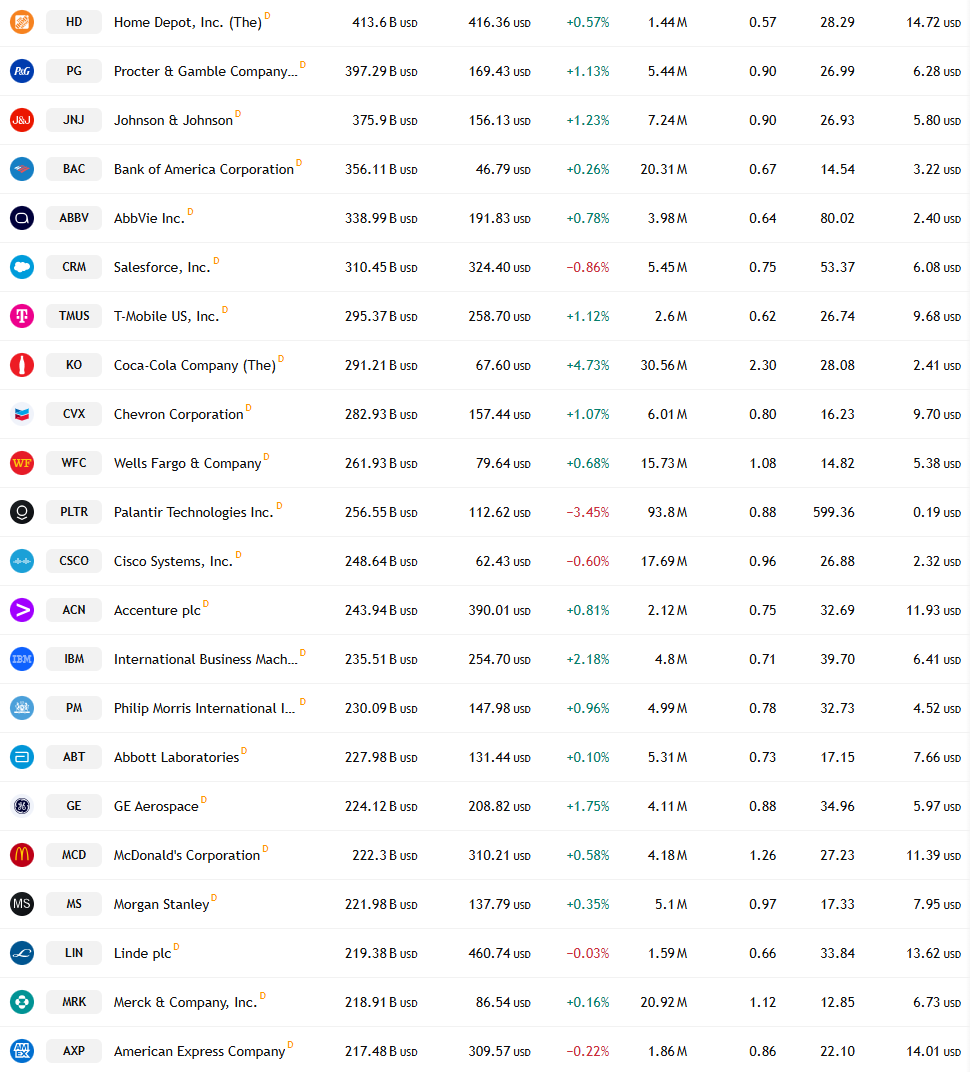This screenshot has width=970, height=1072.
Task: Click Bank of America's 20.31 M volume
Action: pyautogui.click(x=664, y=170)
